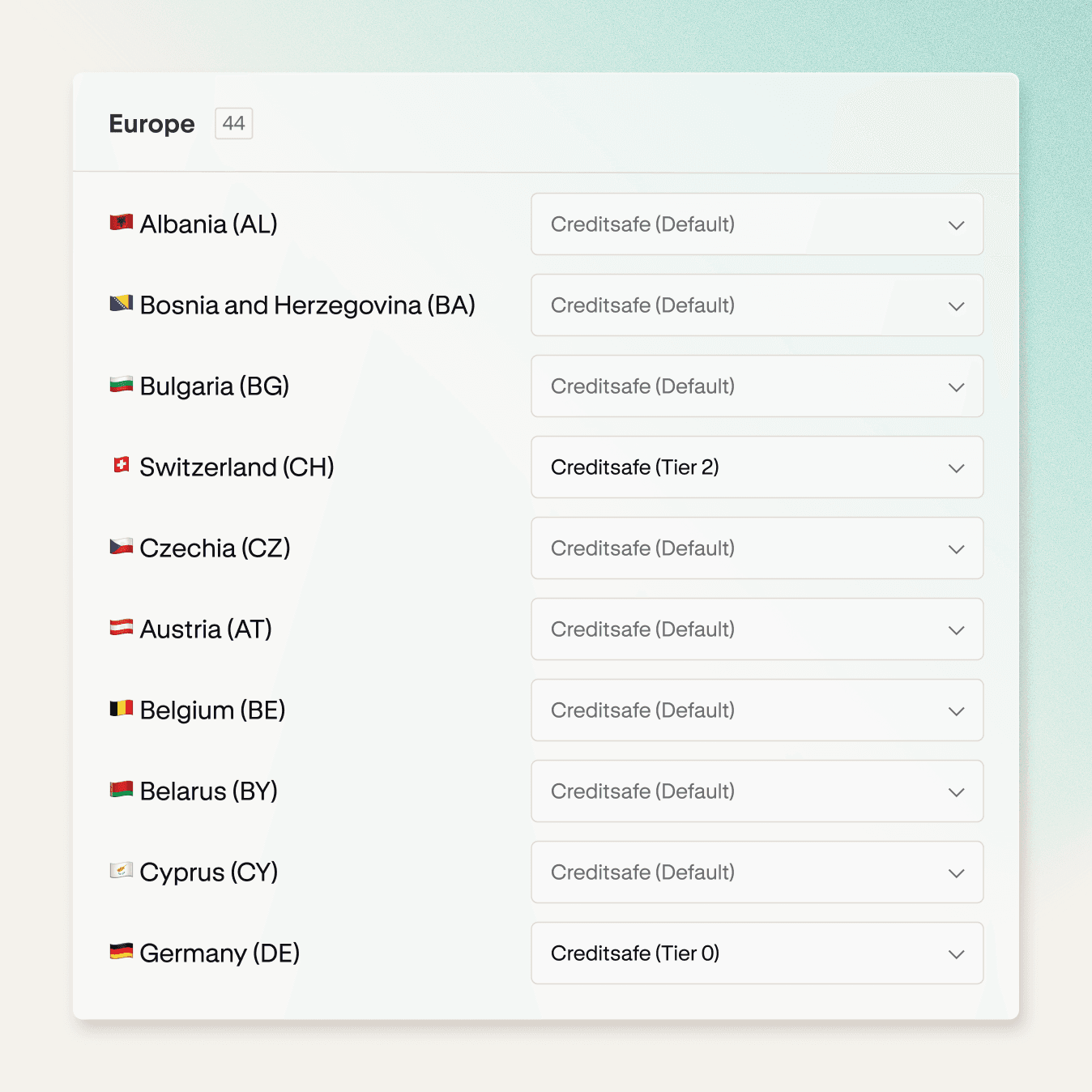This screenshot has width=1092, height=1092.
Task: Click the Europe section heading
Action: pyautogui.click(x=151, y=124)
